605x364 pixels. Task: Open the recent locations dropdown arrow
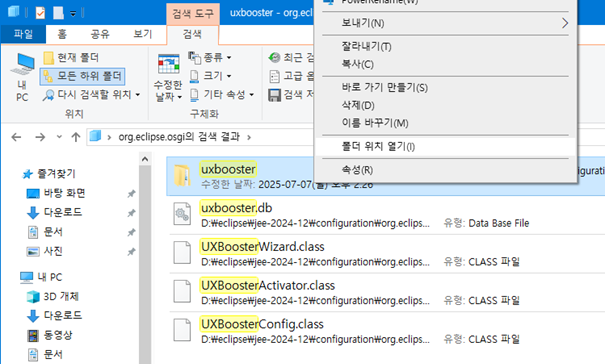tap(59, 137)
